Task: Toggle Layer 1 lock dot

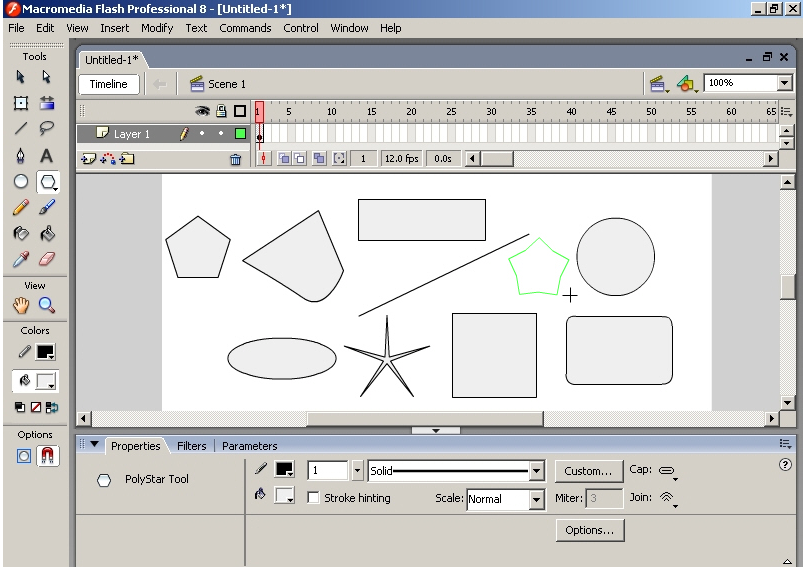Action: [221, 134]
